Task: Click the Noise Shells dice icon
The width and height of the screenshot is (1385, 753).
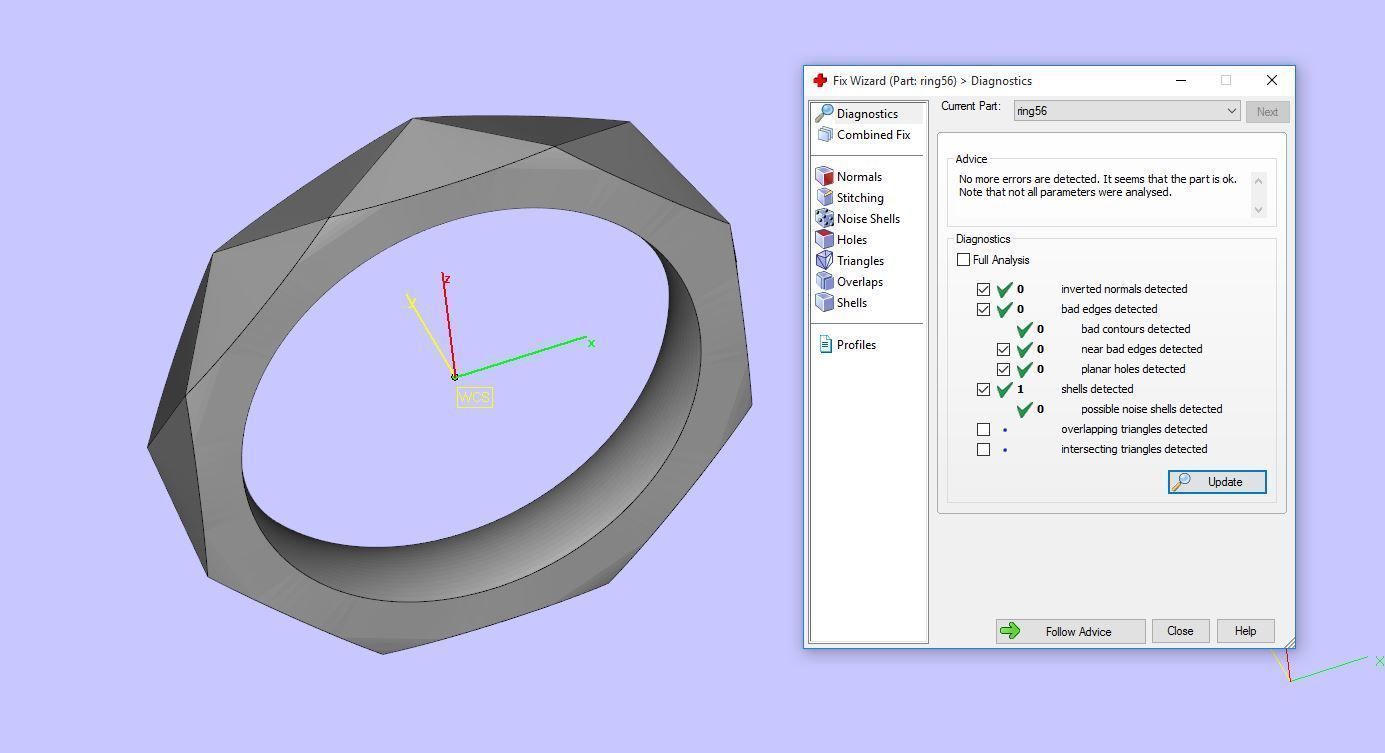Action: coord(824,219)
